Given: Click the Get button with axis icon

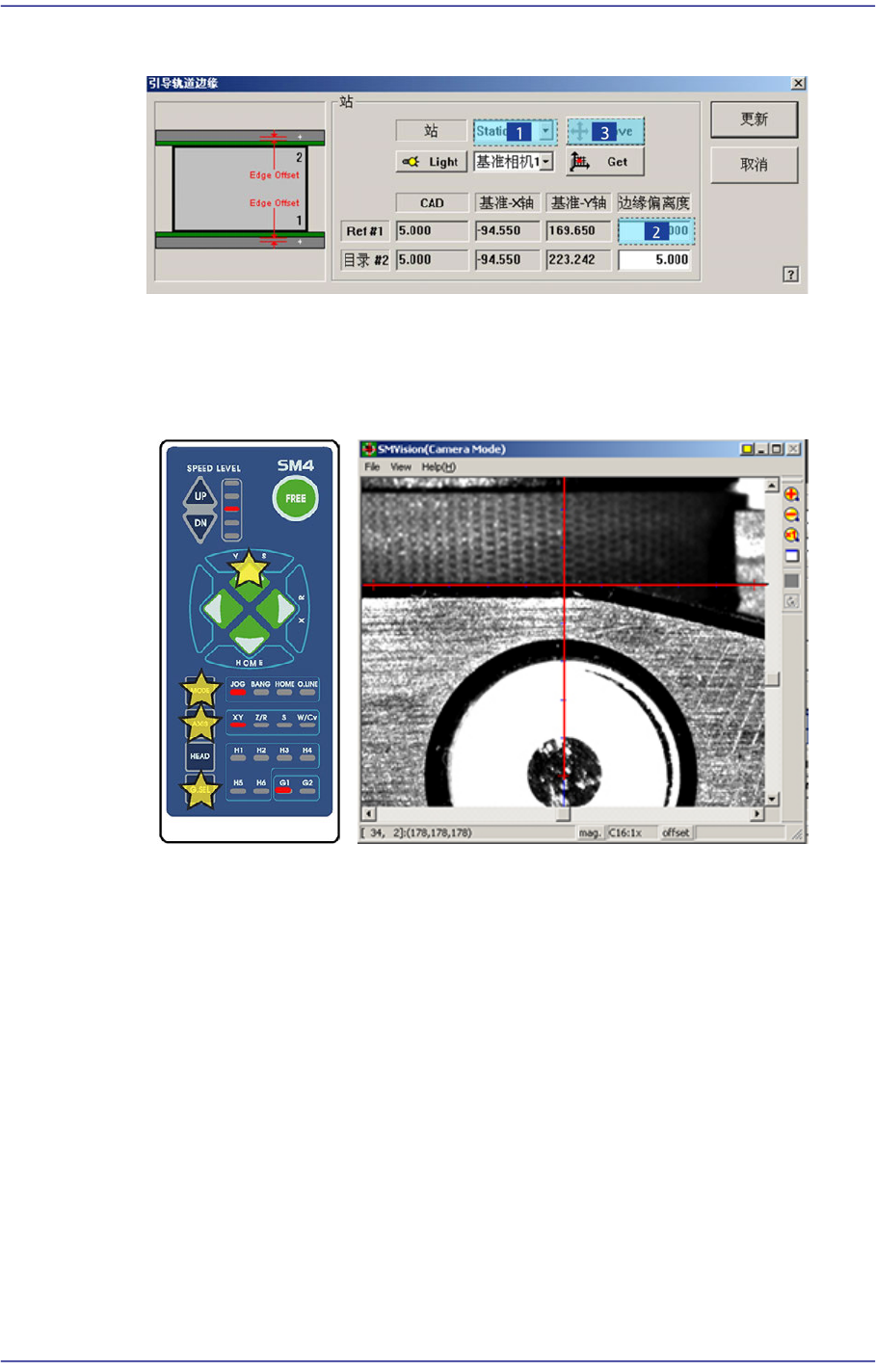Looking at the screenshot, I should tap(604, 162).
